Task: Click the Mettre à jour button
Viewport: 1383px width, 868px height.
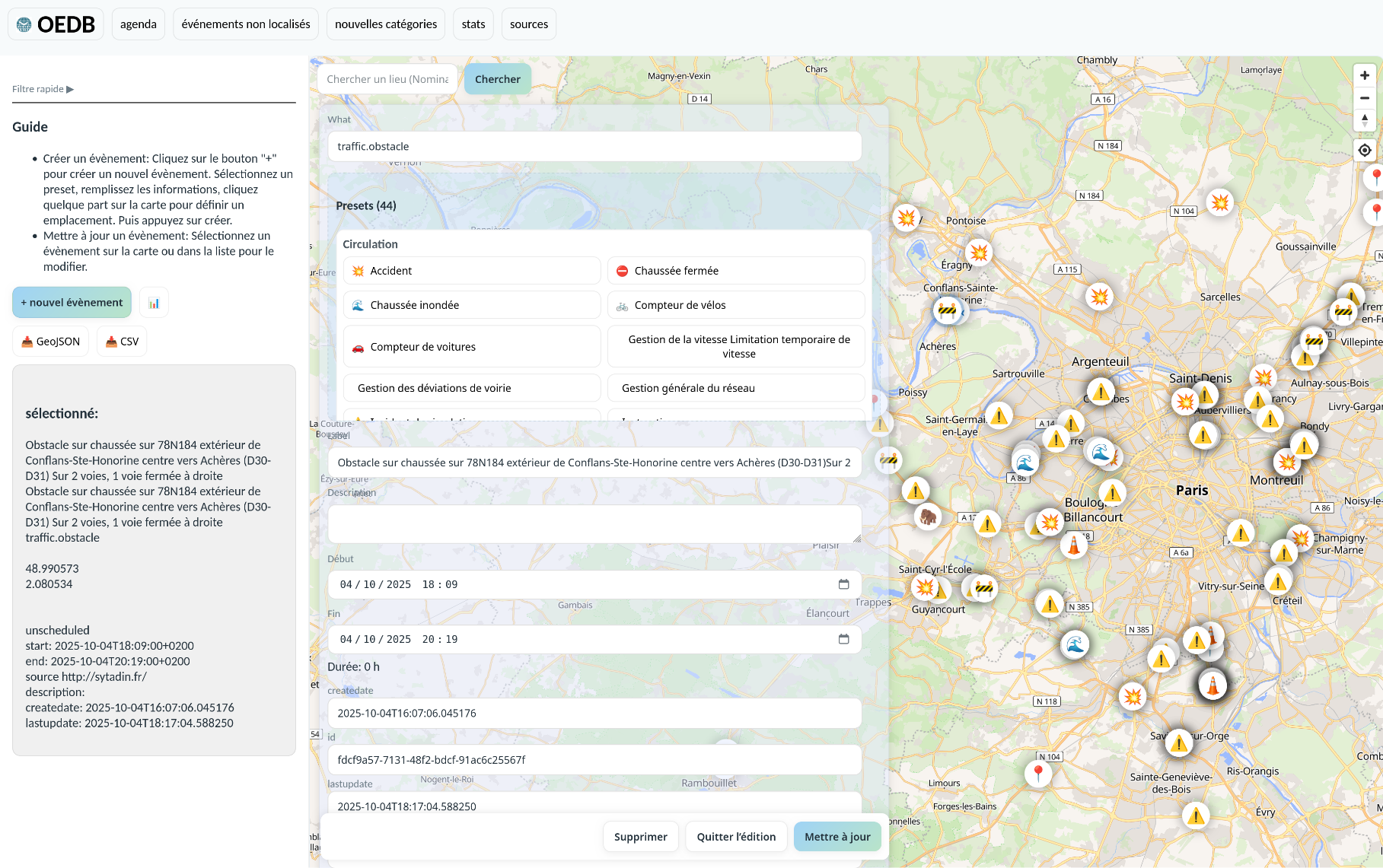Action: (x=836, y=837)
